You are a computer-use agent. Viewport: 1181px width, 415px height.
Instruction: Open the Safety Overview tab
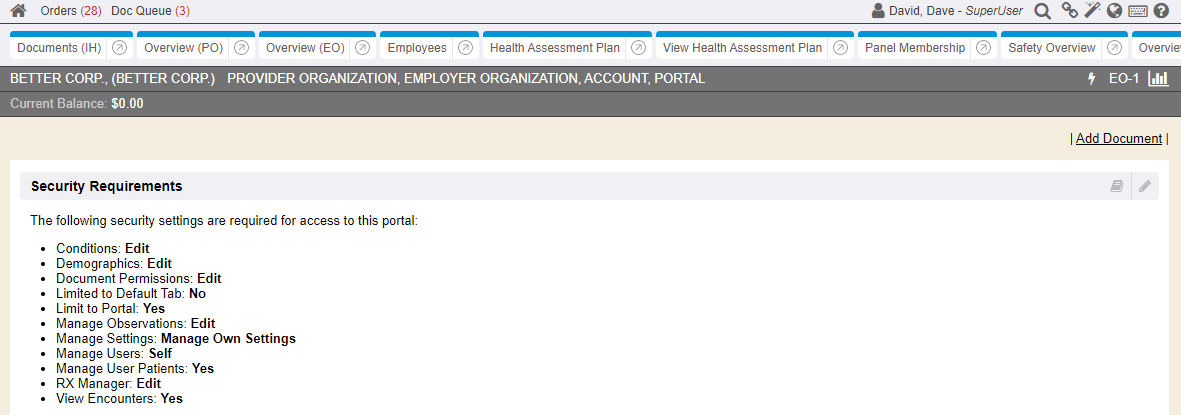(x=1052, y=48)
